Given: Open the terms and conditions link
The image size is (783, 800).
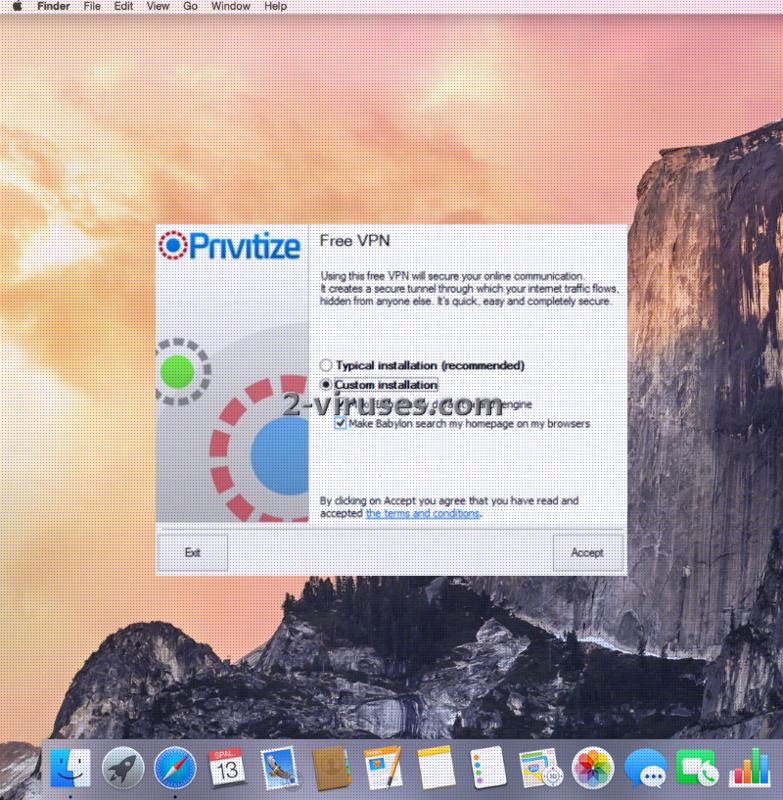Looking at the screenshot, I should tap(423, 513).
